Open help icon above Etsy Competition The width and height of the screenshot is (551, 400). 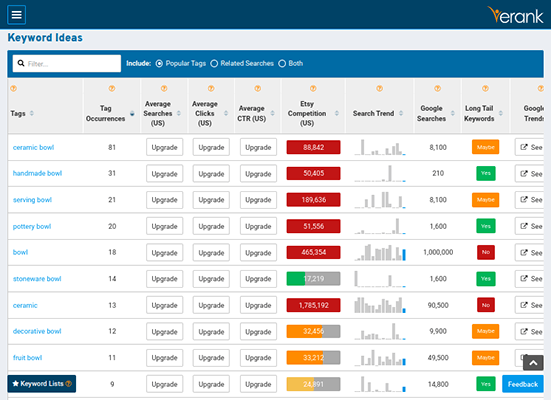click(313, 88)
